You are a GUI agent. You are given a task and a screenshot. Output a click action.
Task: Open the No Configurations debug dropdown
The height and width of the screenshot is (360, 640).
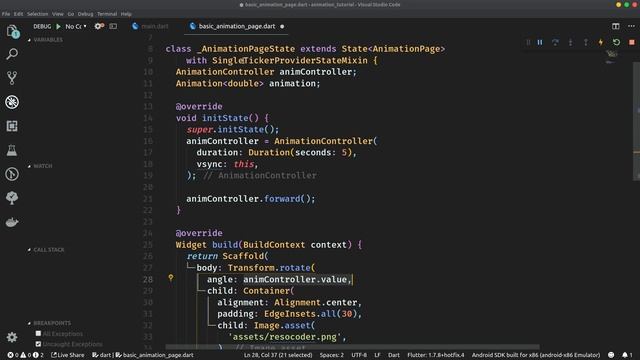tap(76, 27)
